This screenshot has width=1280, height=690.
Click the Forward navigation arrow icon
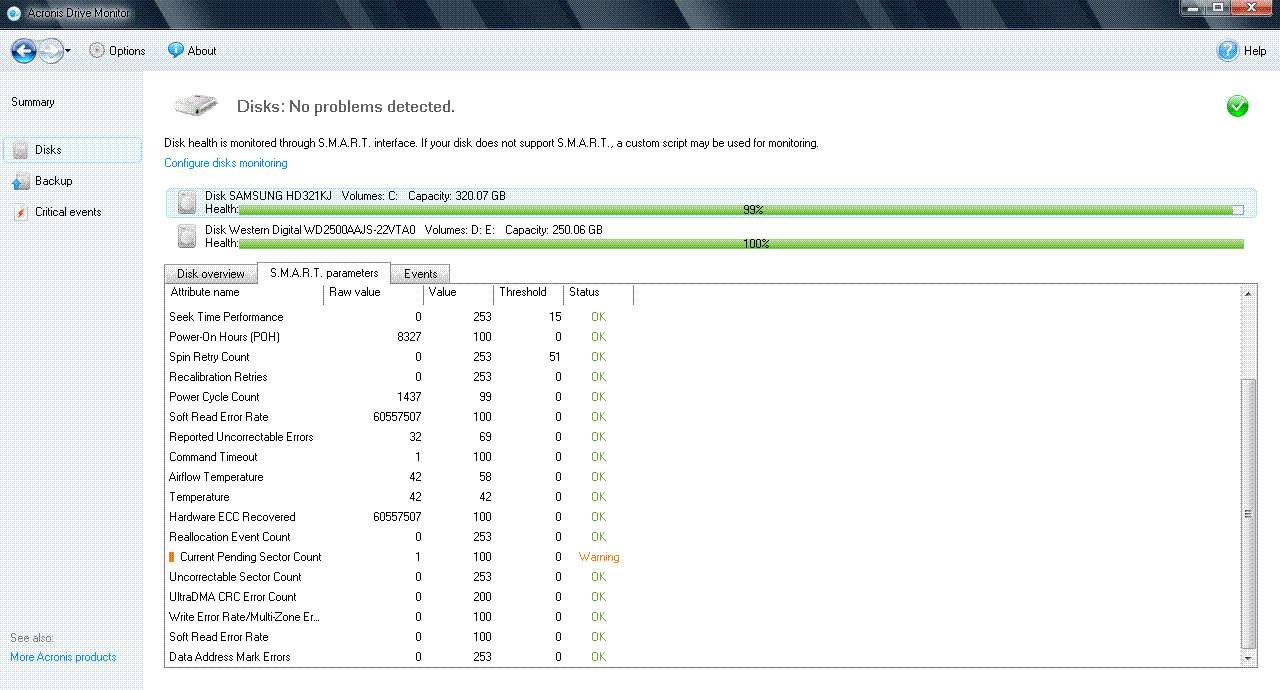click(x=51, y=50)
